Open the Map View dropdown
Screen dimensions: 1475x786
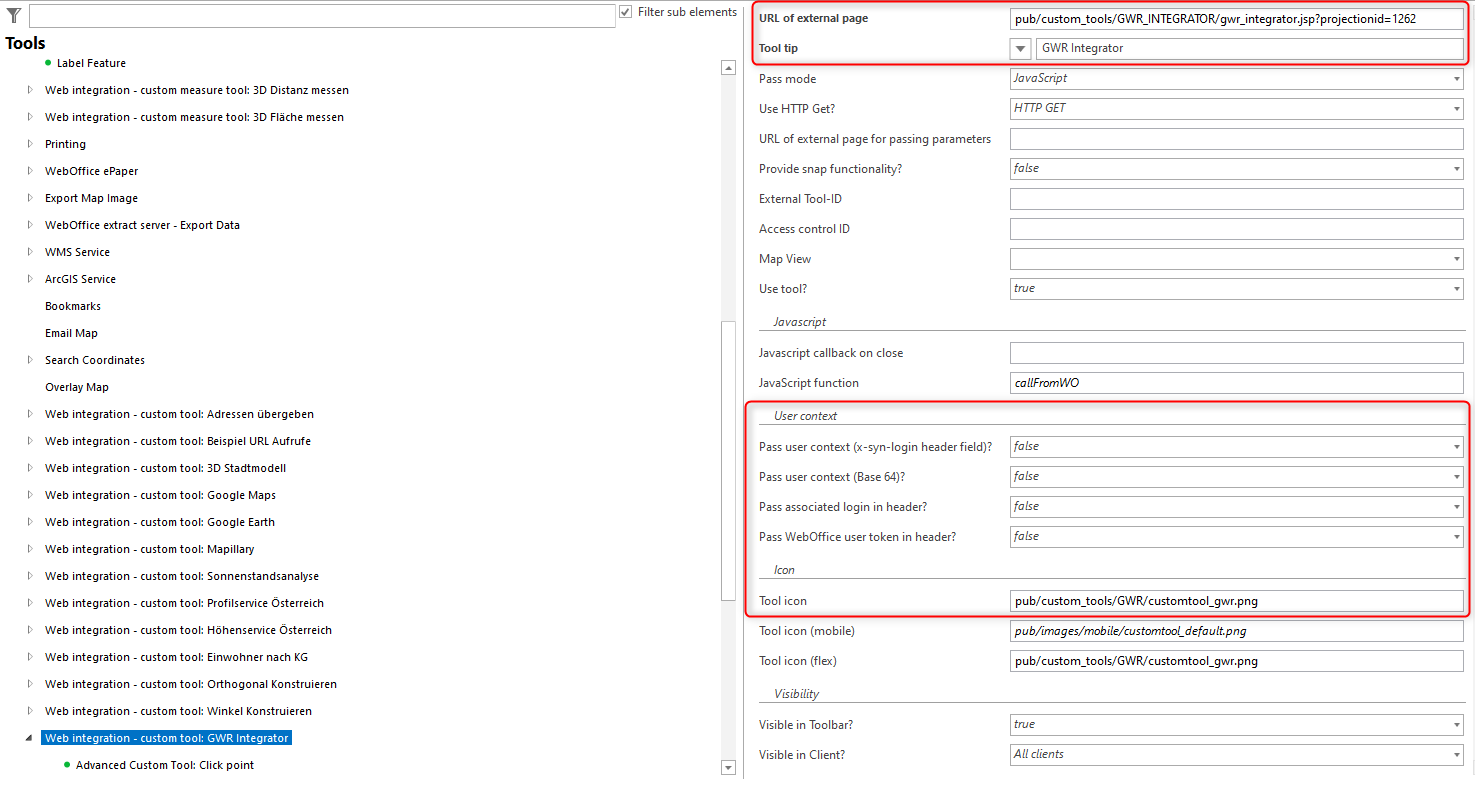[1456, 258]
